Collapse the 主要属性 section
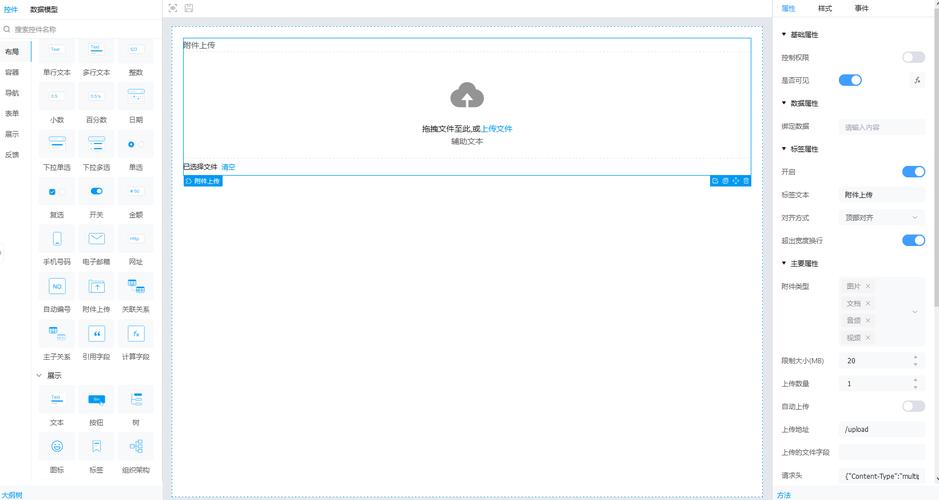The image size is (939, 500). tap(784, 264)
